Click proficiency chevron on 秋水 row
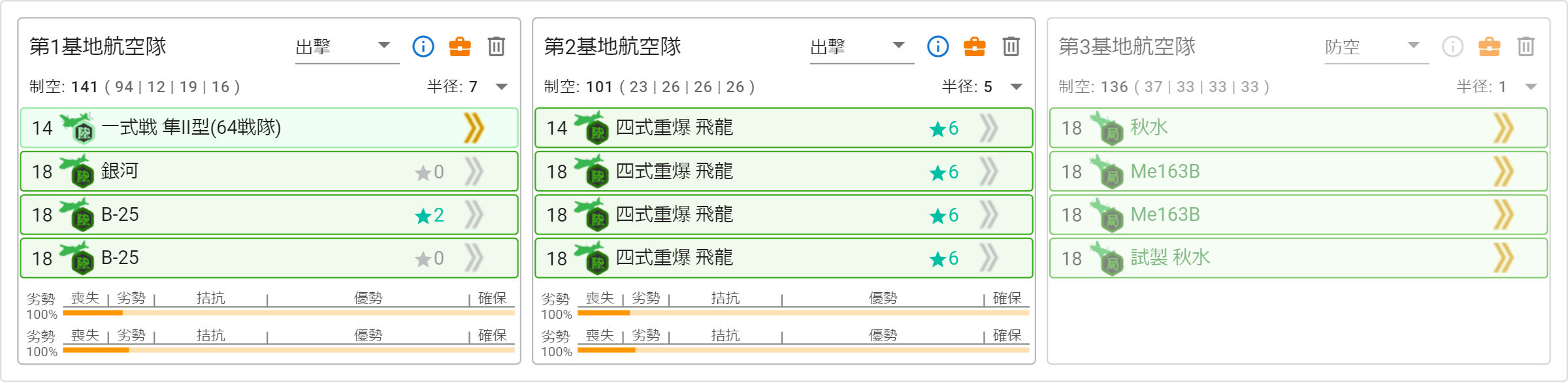 [1503, 127]
